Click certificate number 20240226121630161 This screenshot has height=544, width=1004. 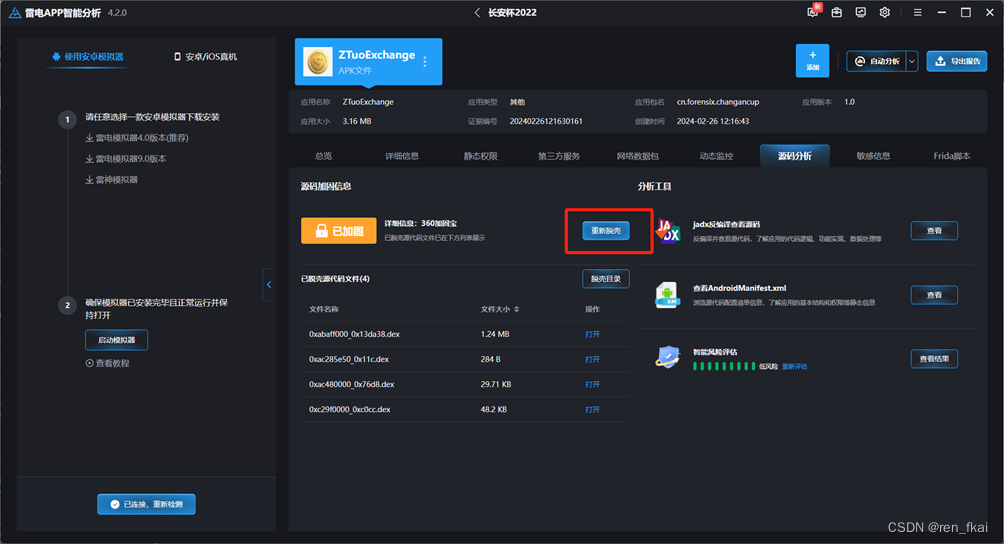point(546,121)
